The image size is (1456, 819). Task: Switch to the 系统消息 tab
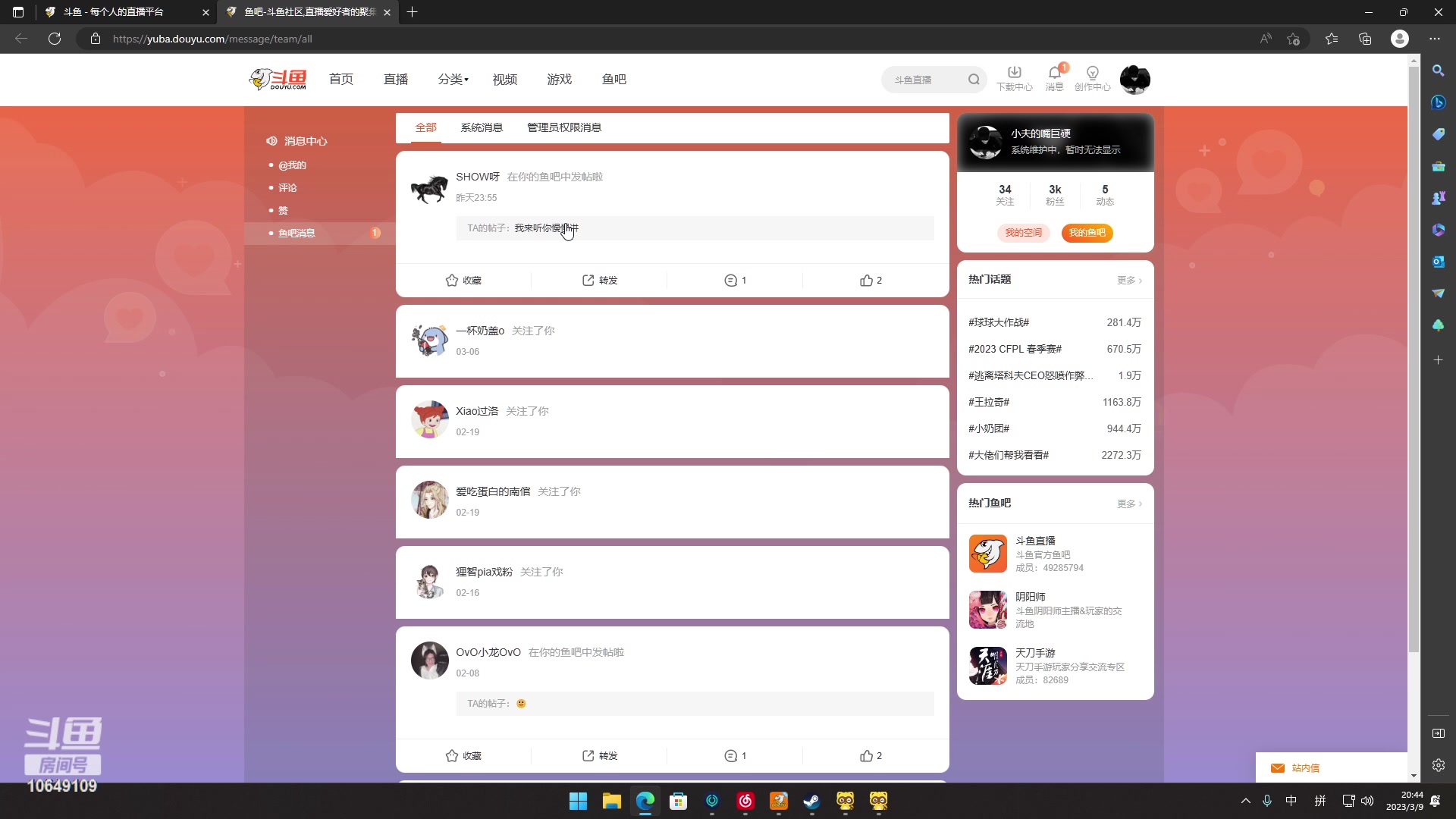tap(481, 127)
